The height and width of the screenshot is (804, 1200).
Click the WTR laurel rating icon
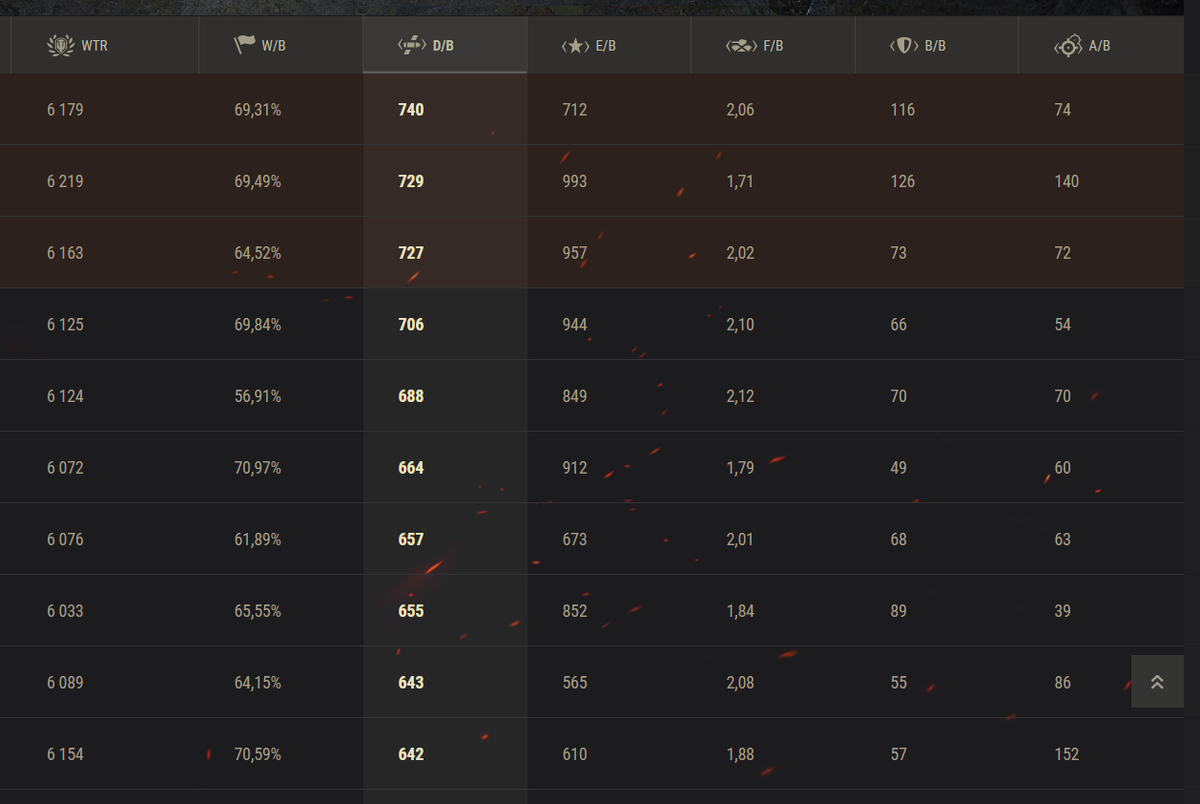tap(61, 45)
